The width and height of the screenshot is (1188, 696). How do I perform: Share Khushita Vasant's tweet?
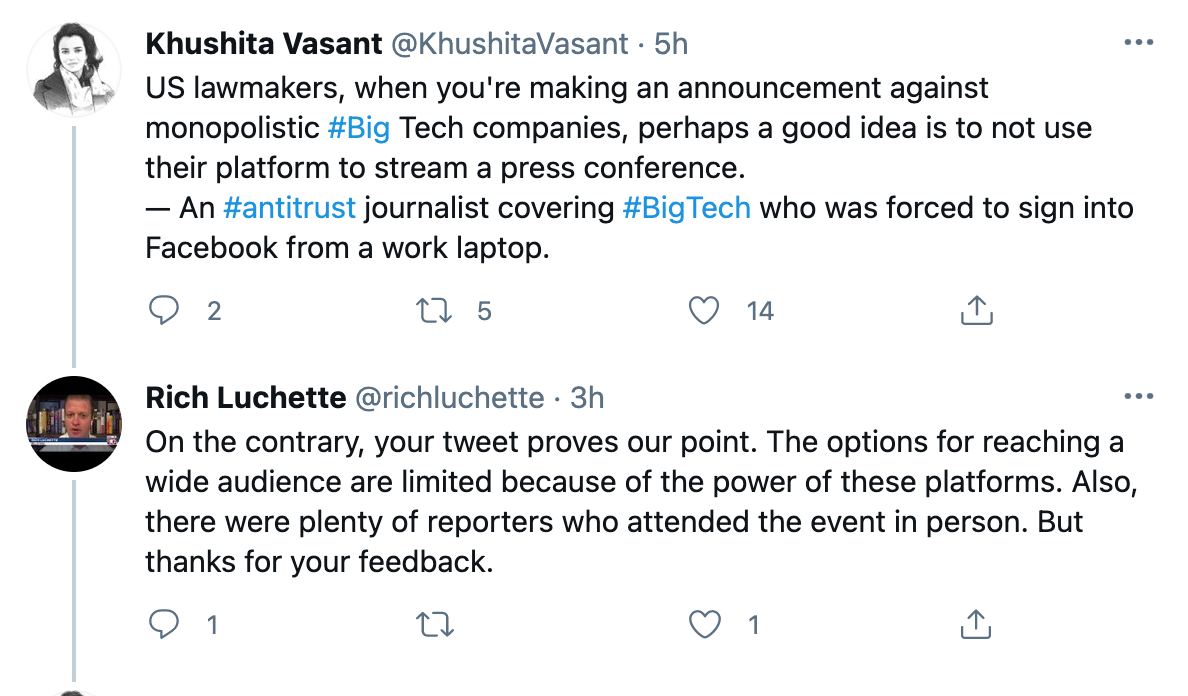(x=976, y=311)
